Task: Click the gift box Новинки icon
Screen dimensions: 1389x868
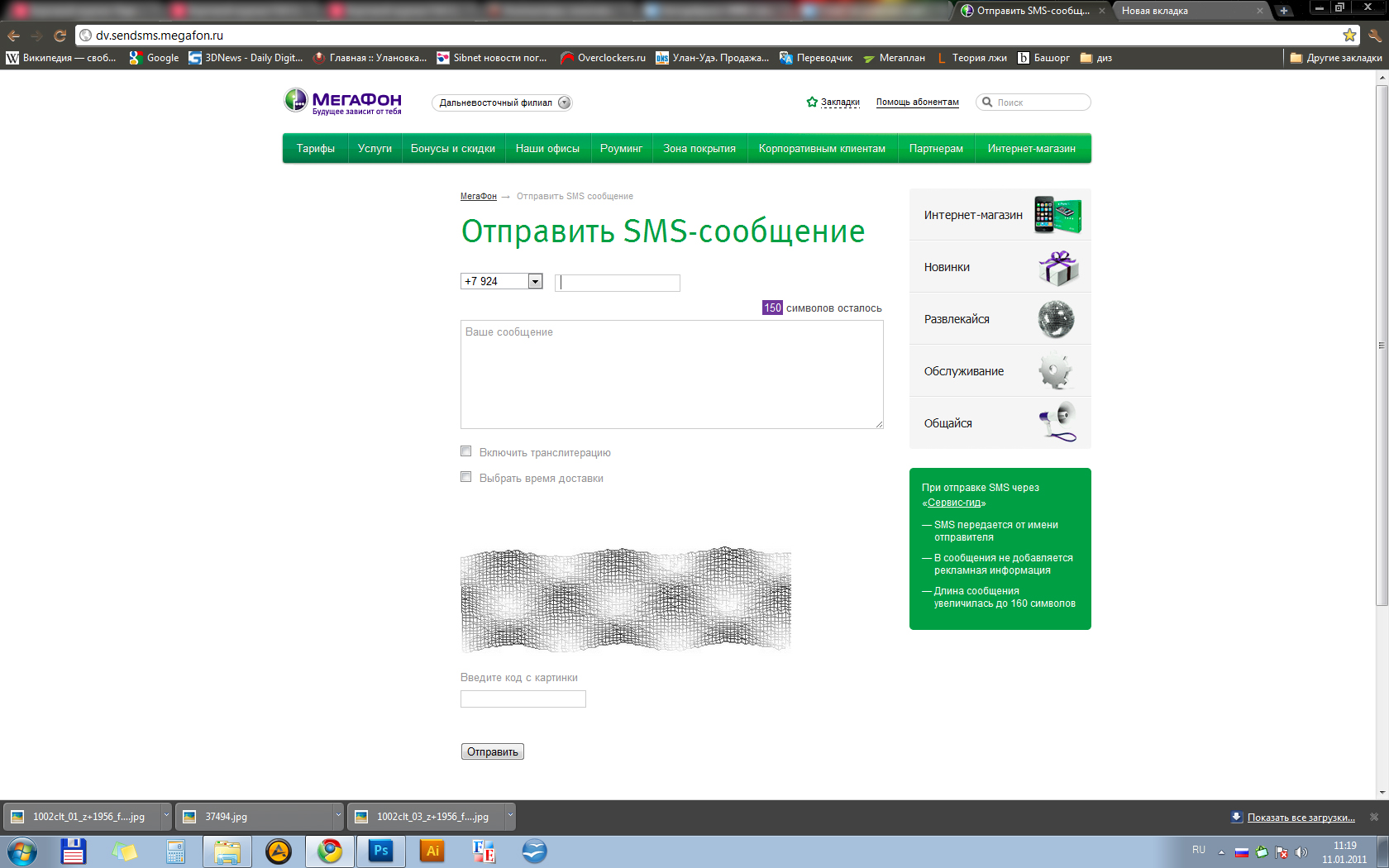Action: click(x=1057, y=268)
